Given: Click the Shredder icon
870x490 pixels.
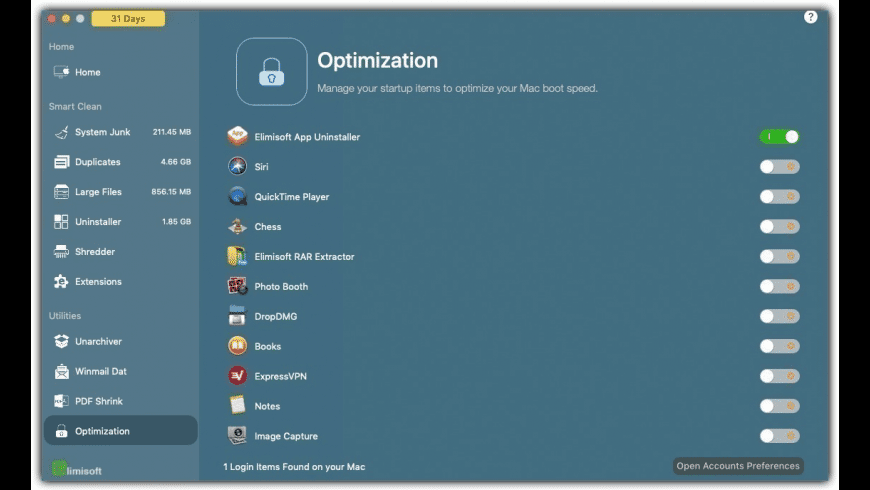Looking at the screenshot, I should click(x=61, y=252).
